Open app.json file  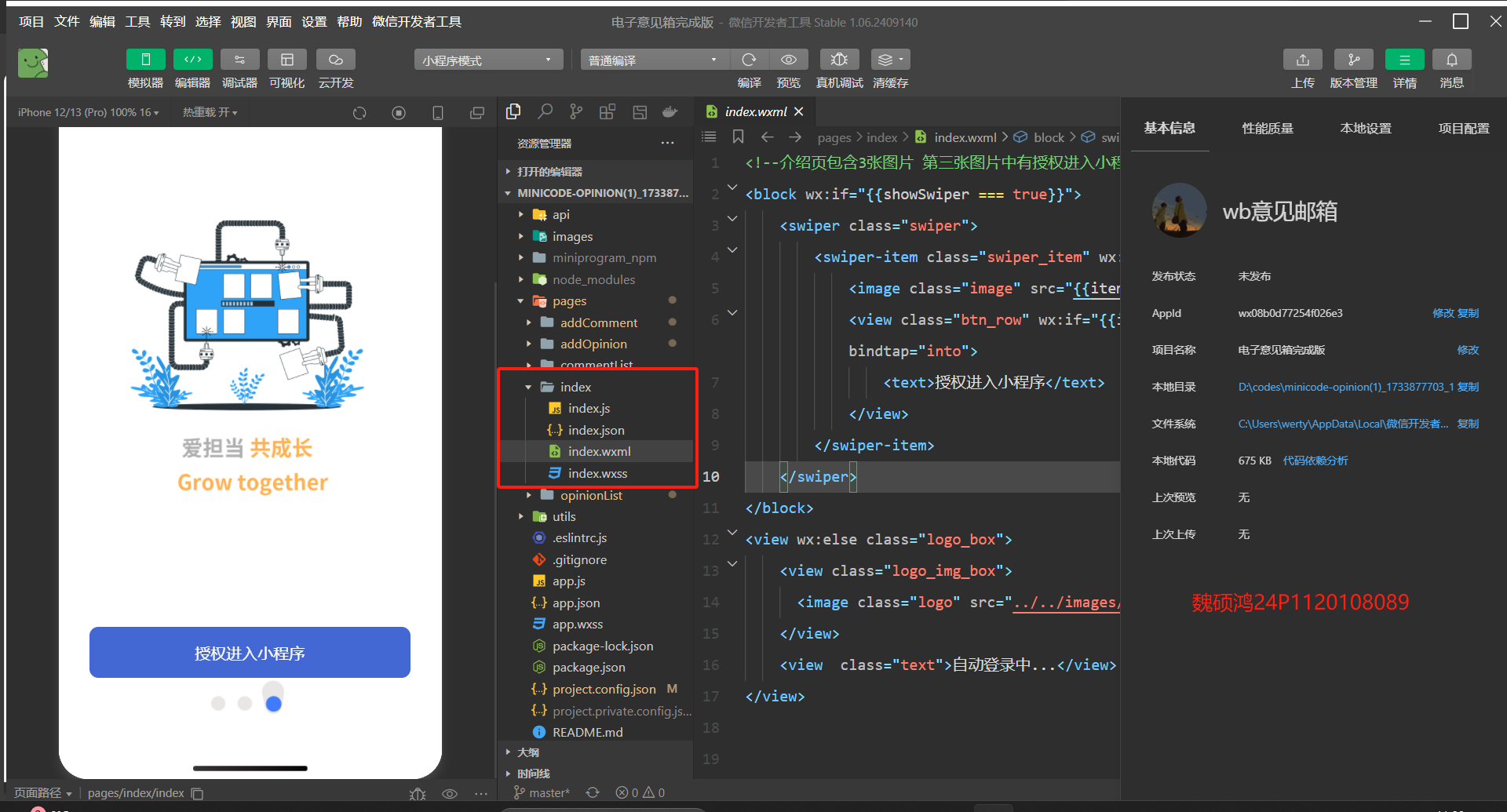click(x=596, y=603)
